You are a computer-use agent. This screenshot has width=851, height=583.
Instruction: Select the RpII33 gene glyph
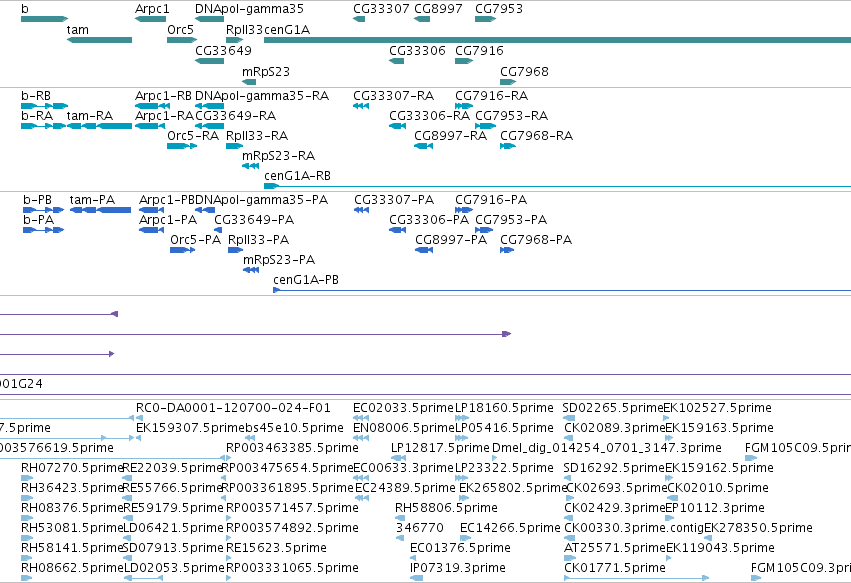pos(234,40)
